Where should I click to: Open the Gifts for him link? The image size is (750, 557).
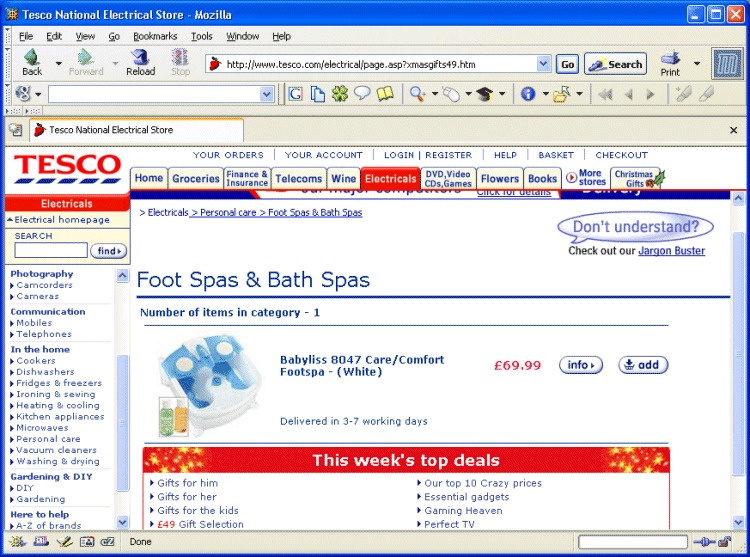tap(188, 483)
